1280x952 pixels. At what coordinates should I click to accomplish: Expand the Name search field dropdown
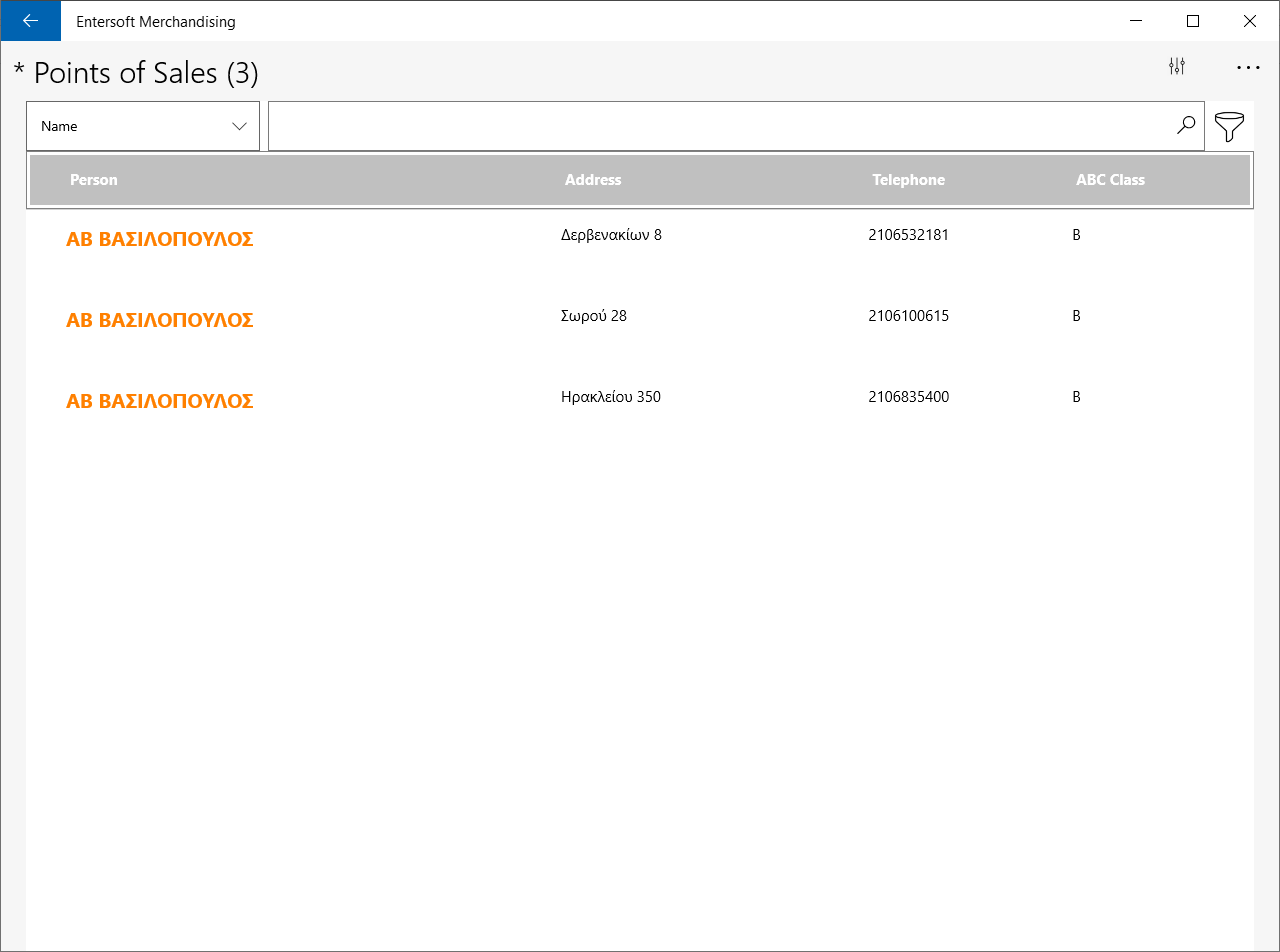(143, 126)
